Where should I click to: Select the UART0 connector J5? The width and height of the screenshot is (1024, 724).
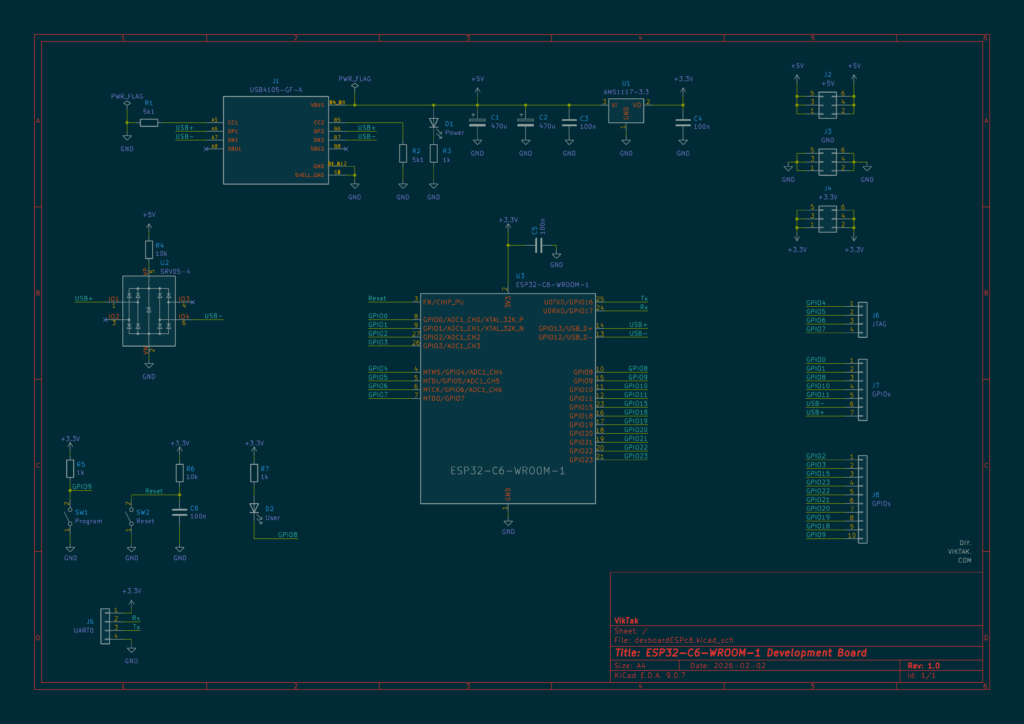pos(105,627)
